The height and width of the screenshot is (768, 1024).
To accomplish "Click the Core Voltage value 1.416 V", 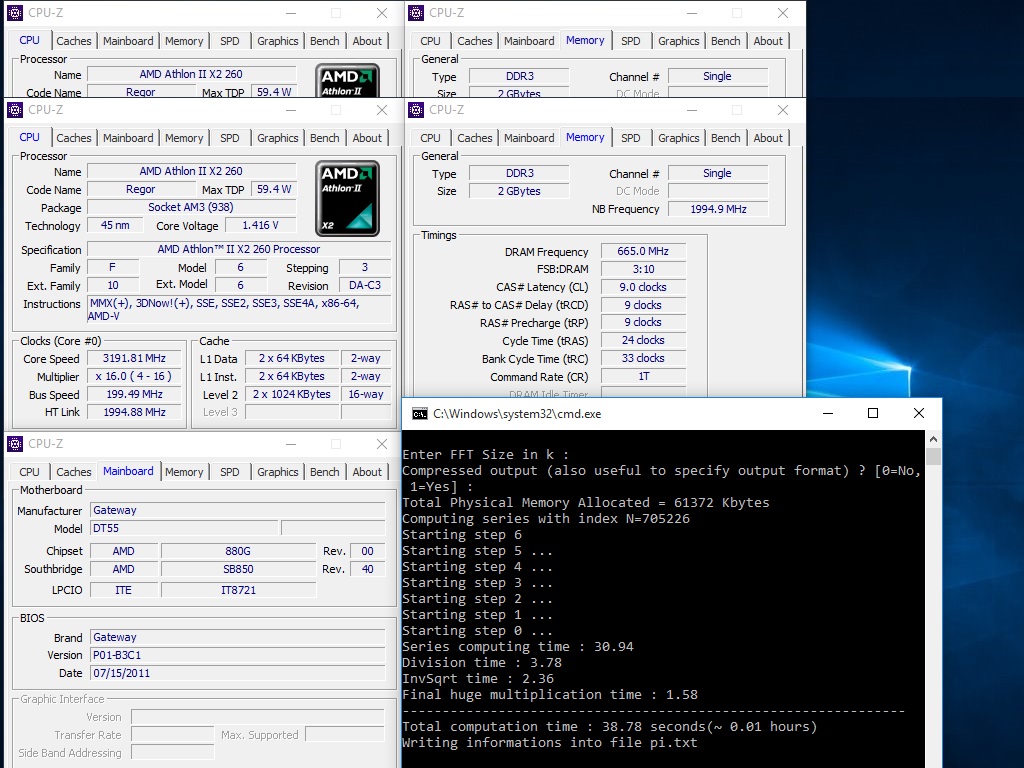I will [261, 225].
